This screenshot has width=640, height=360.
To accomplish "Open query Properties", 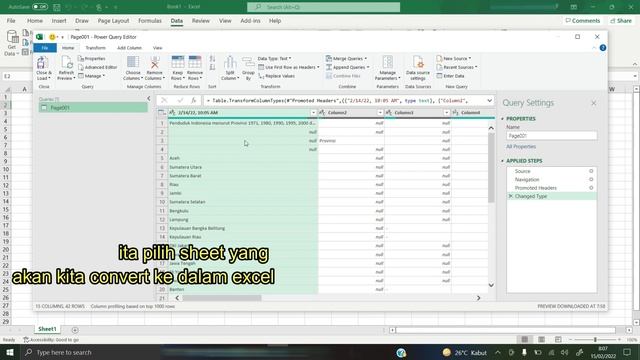I will 92,59.
